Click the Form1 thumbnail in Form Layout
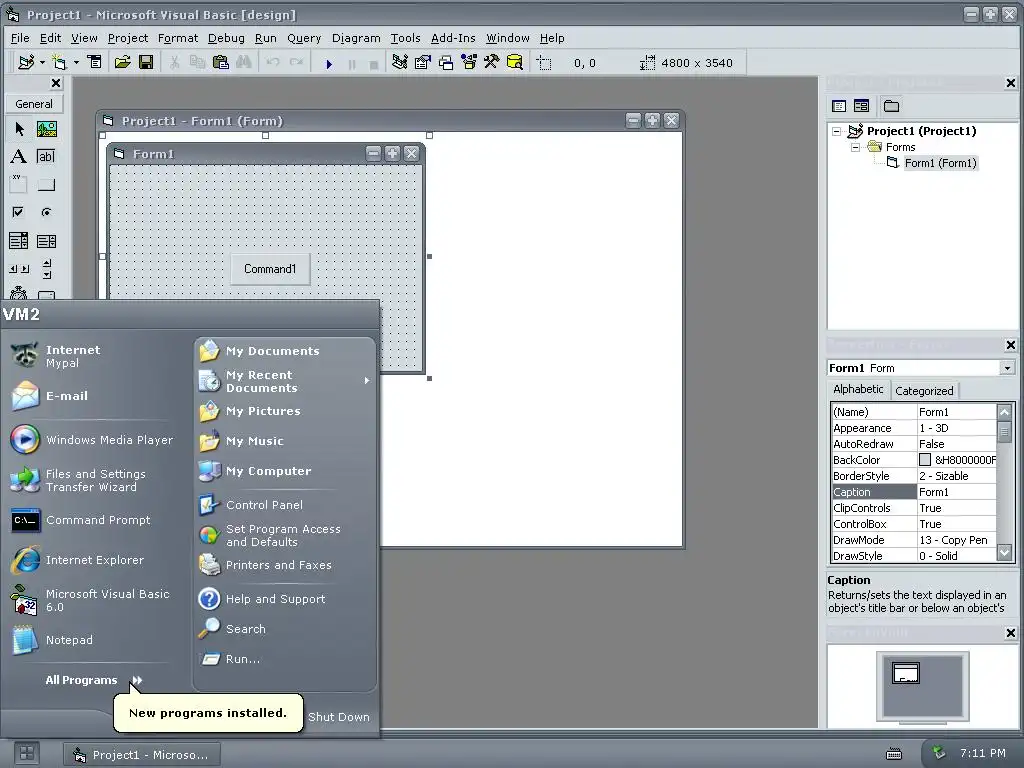Image resolution: width=1024 pixels, height=768 pixels. click(906, 673)
